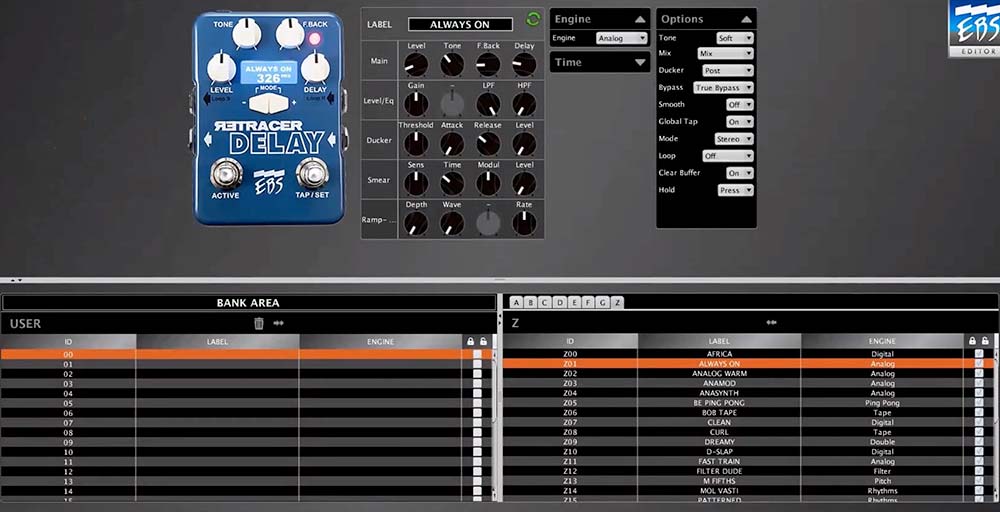
Task: Switch to bank tab D
Action: pos(560,303)
